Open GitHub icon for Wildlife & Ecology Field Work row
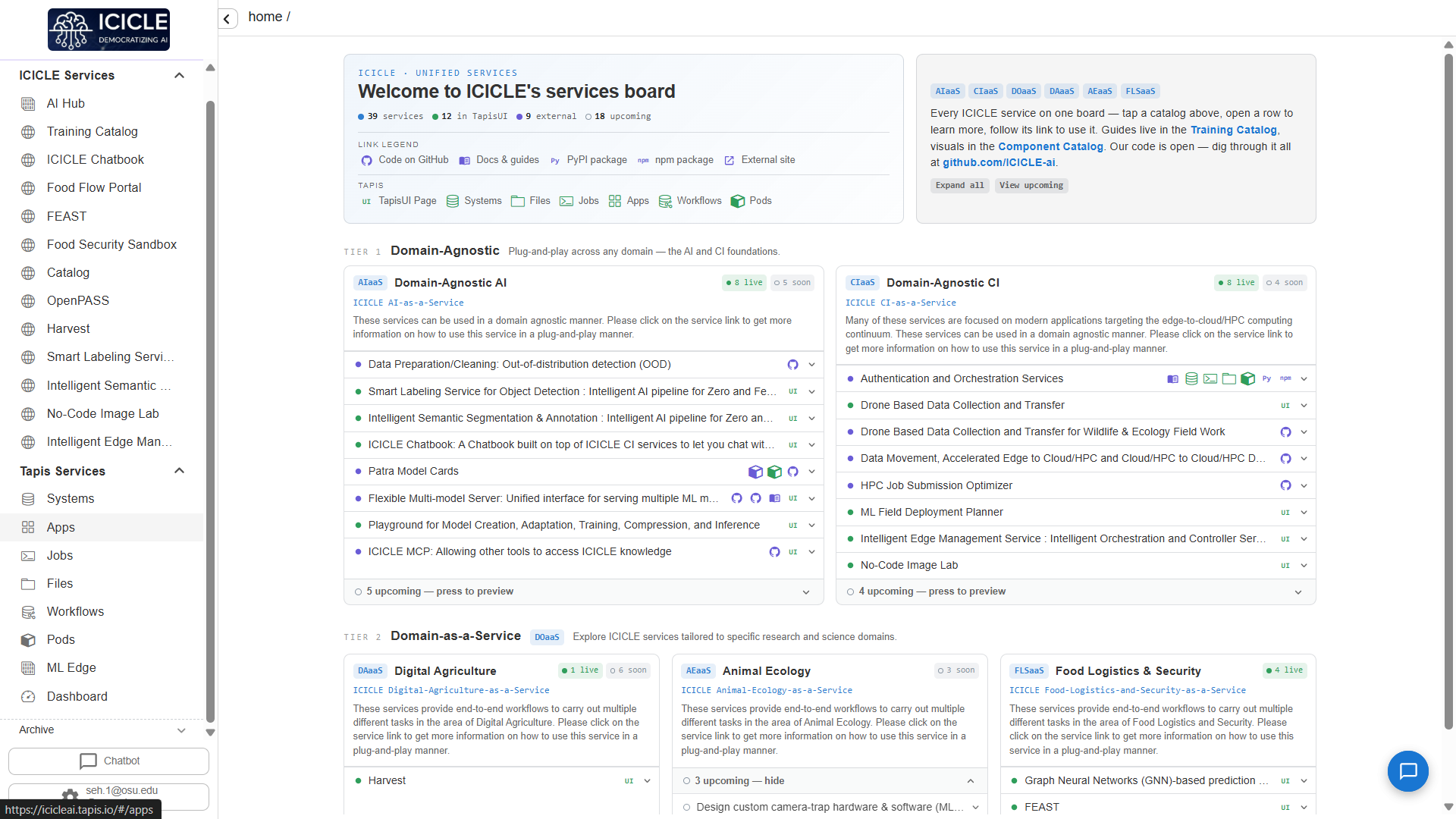The width and height of the screenshot is (1456, 819). (x=1285, y=432)
